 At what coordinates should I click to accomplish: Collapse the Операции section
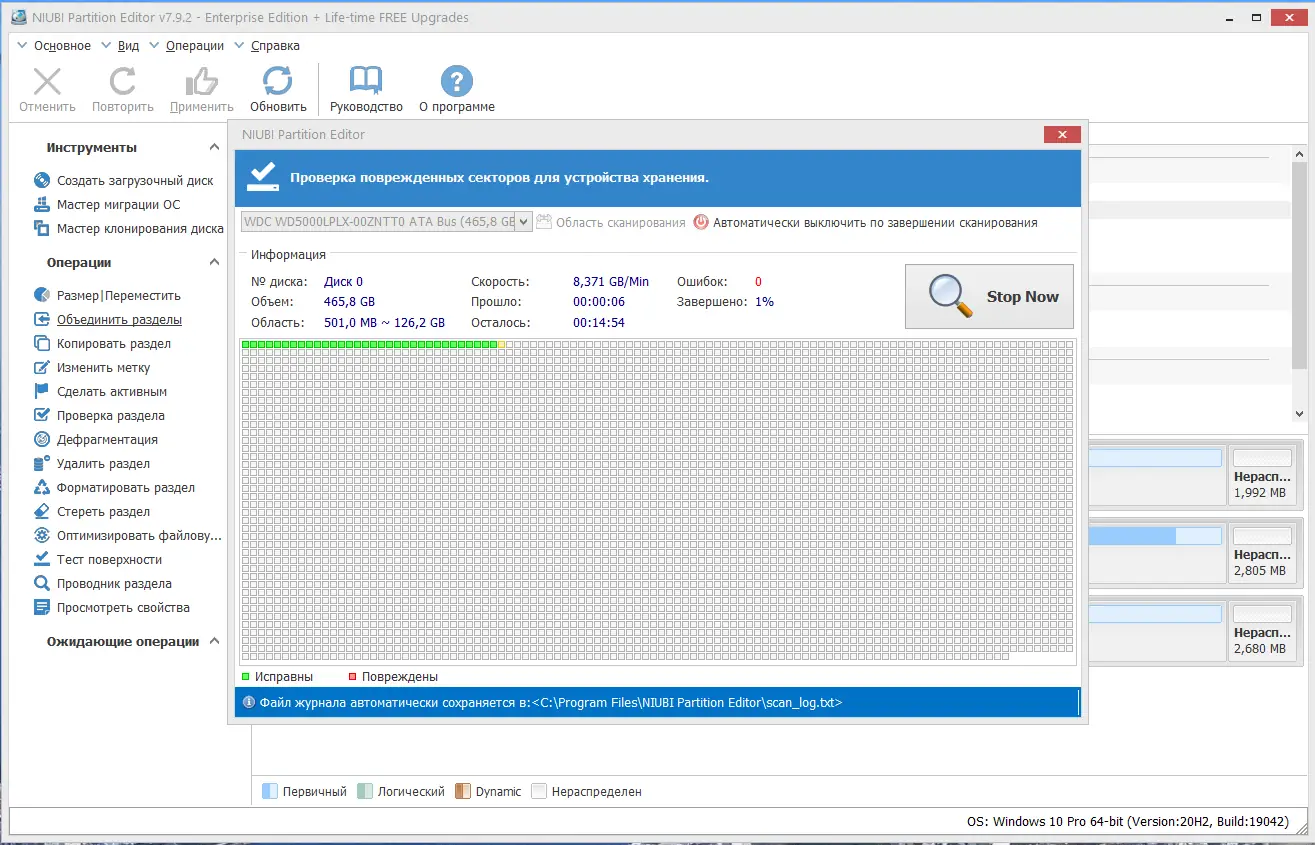pos(214,262)
